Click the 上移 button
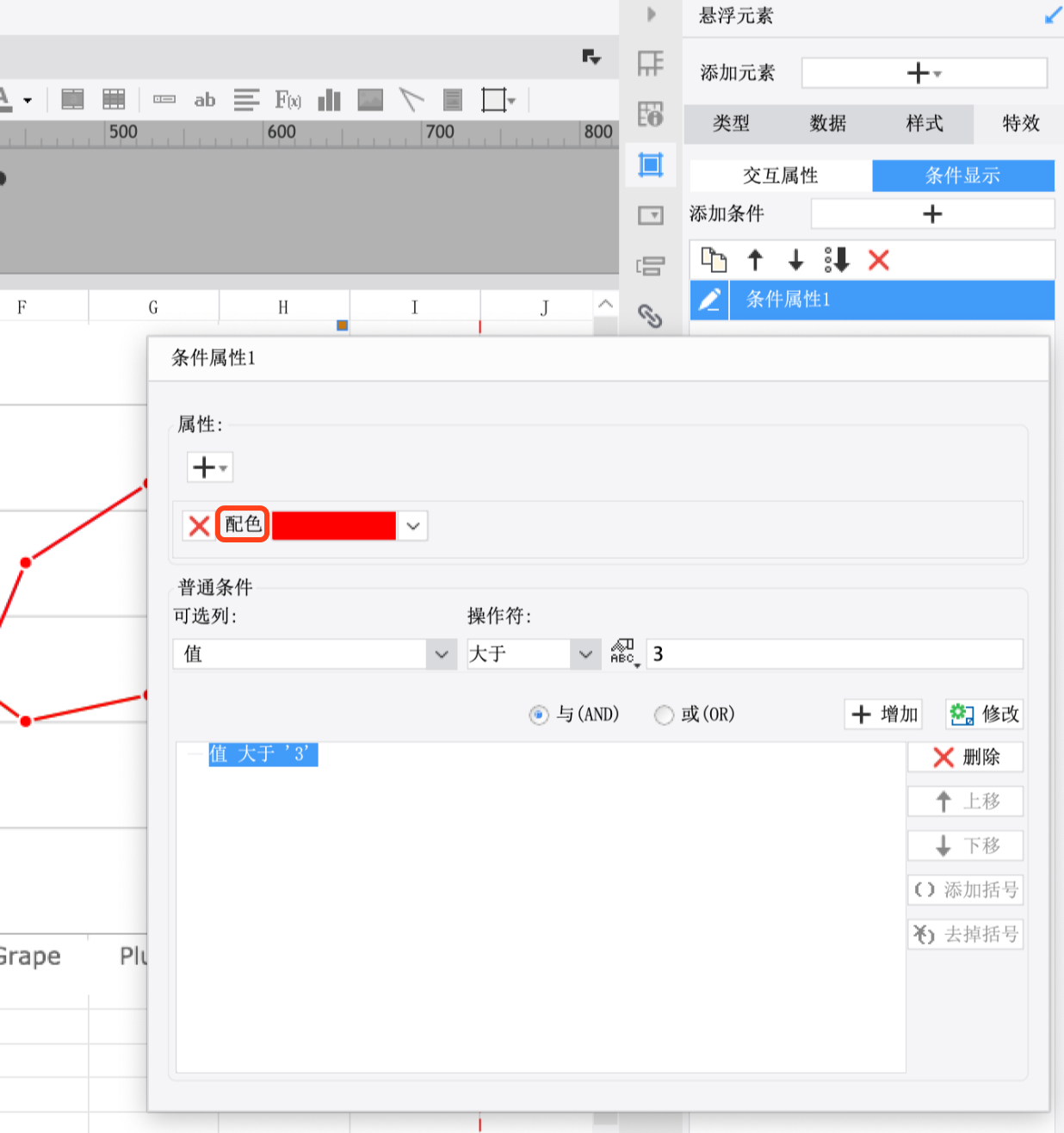1064x1133 pixels. point(965,802)
